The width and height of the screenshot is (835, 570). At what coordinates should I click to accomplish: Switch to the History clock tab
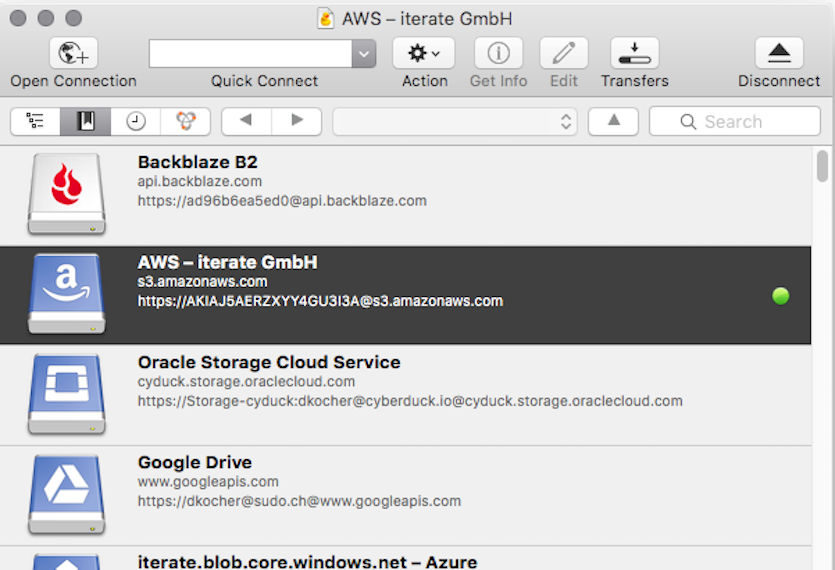136,121
